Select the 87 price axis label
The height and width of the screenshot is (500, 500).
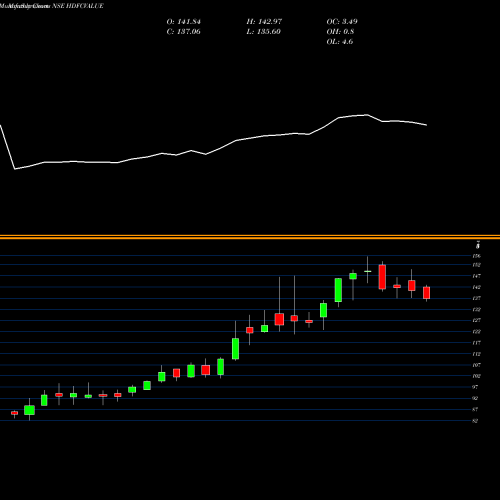tap(475, 409)
